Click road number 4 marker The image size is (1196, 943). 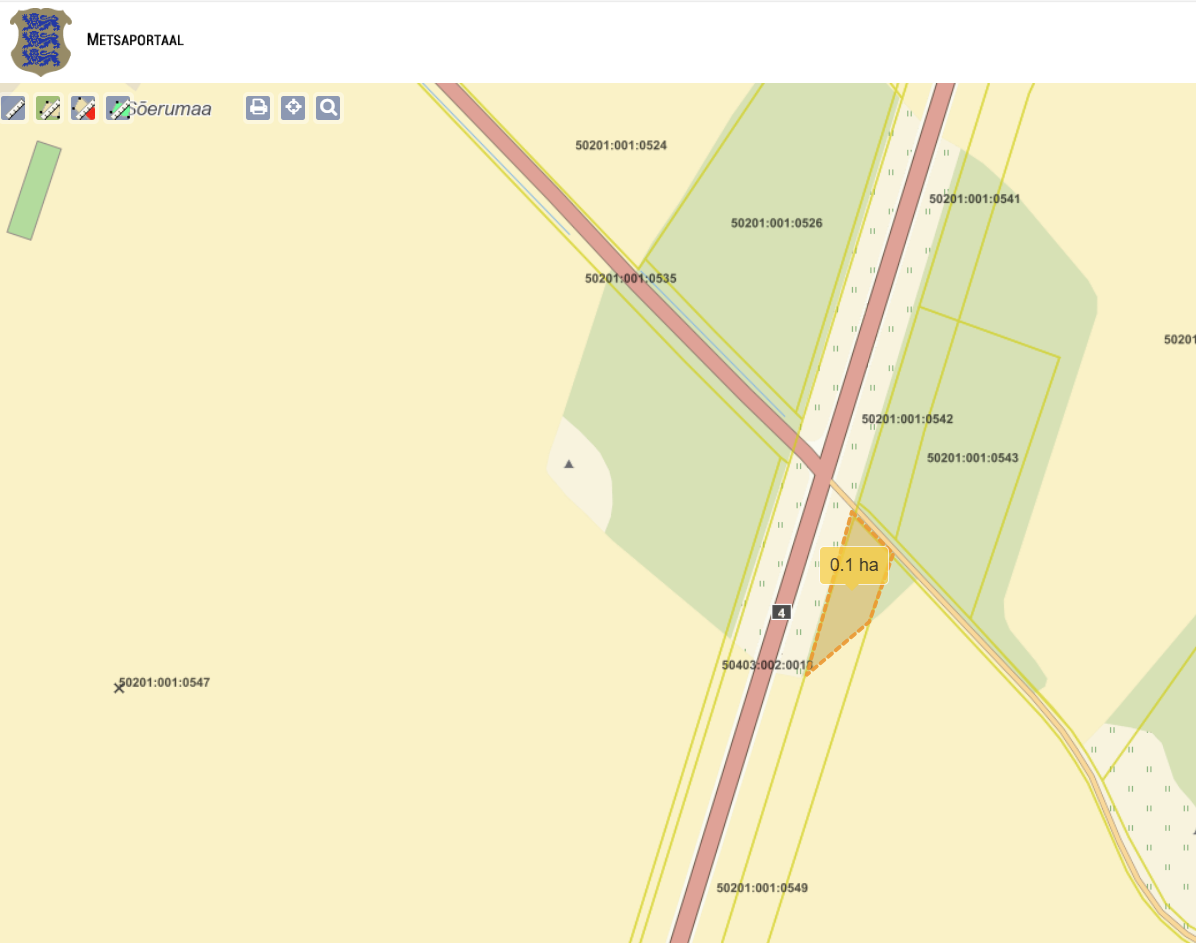pos(781,611)
